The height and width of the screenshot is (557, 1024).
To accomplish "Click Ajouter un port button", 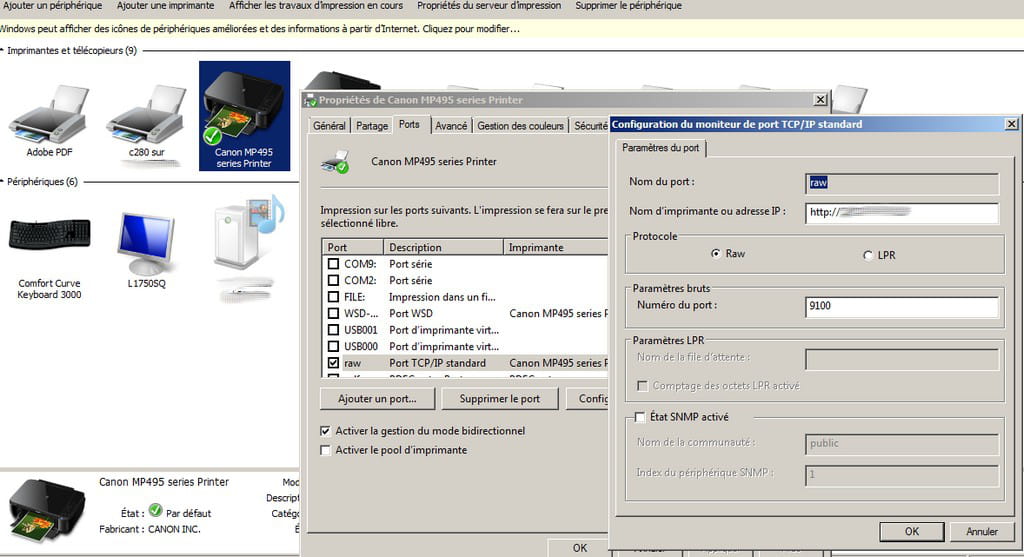I will (377, 398).
